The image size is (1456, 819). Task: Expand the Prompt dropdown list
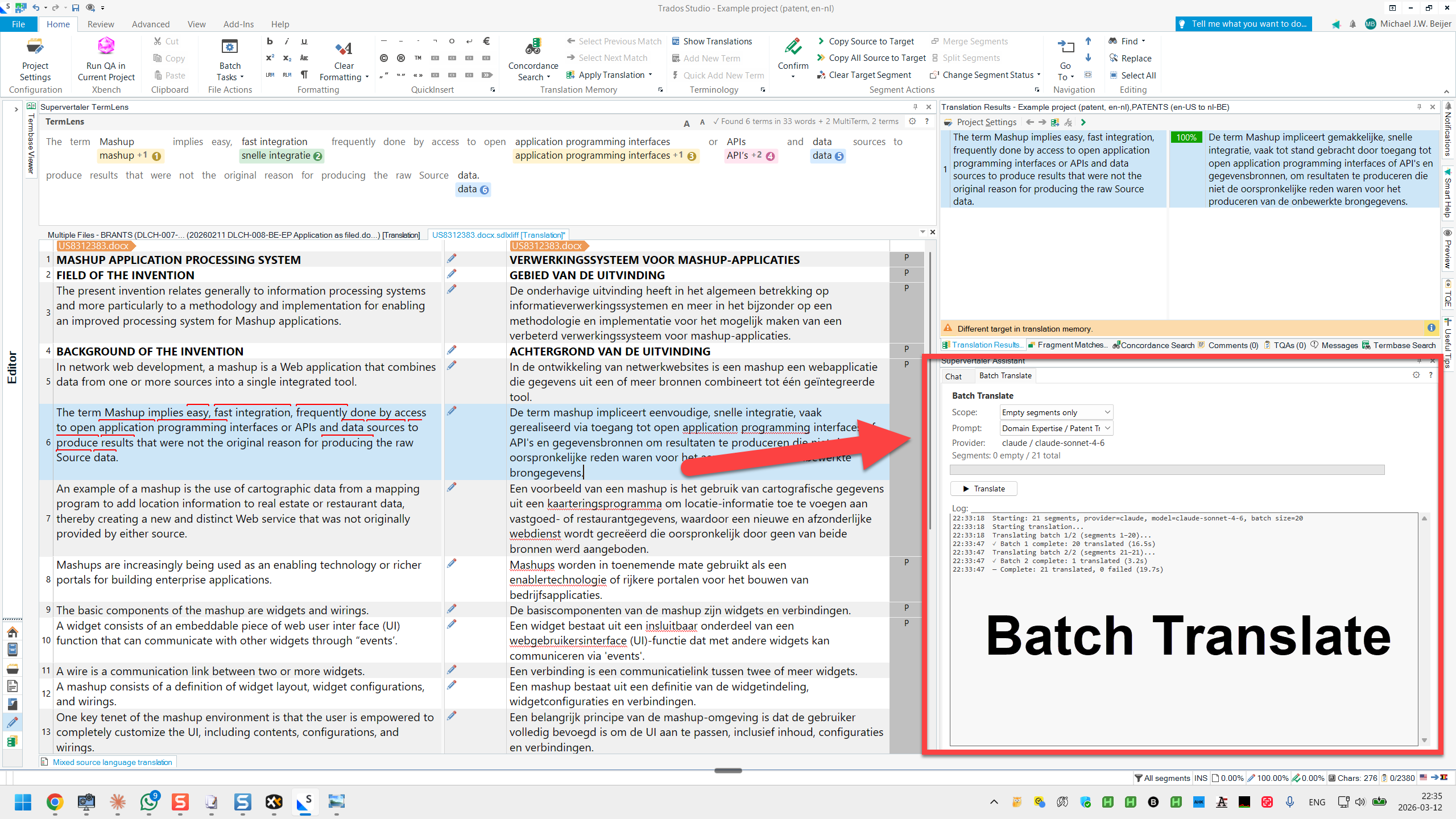tap(1056, 428)
